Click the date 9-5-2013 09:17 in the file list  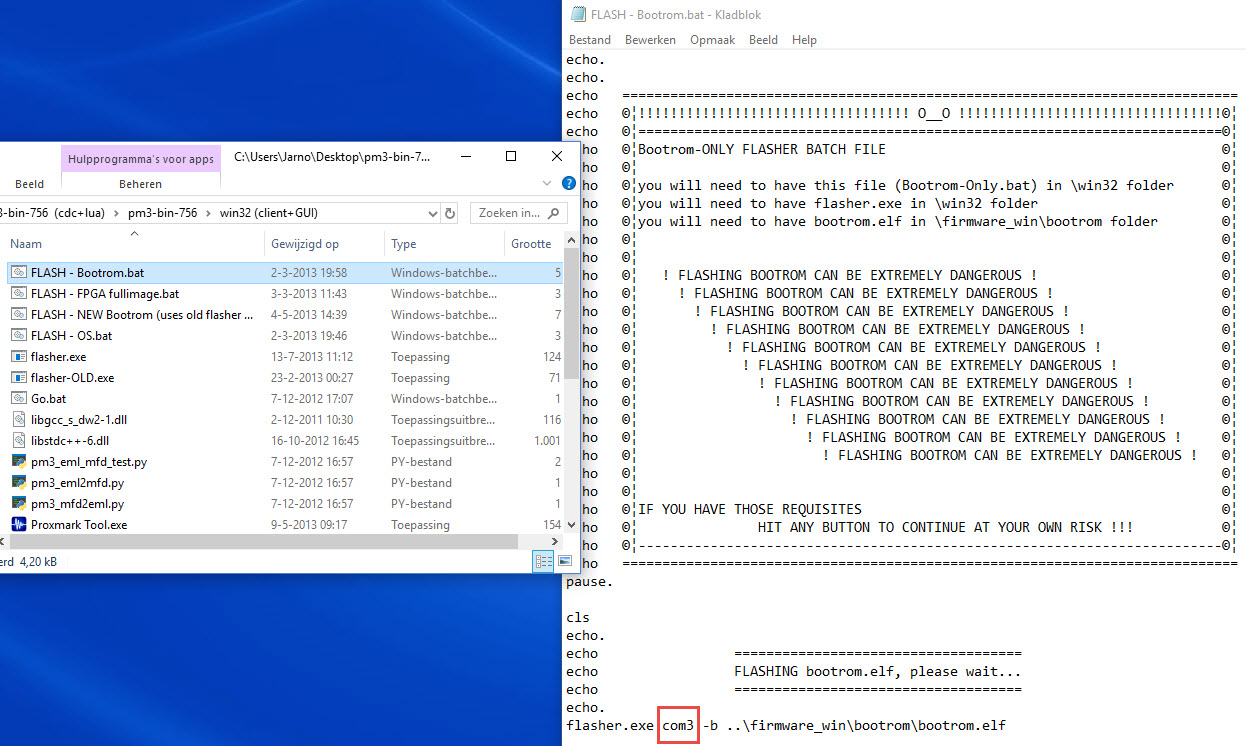click(307, 525)
